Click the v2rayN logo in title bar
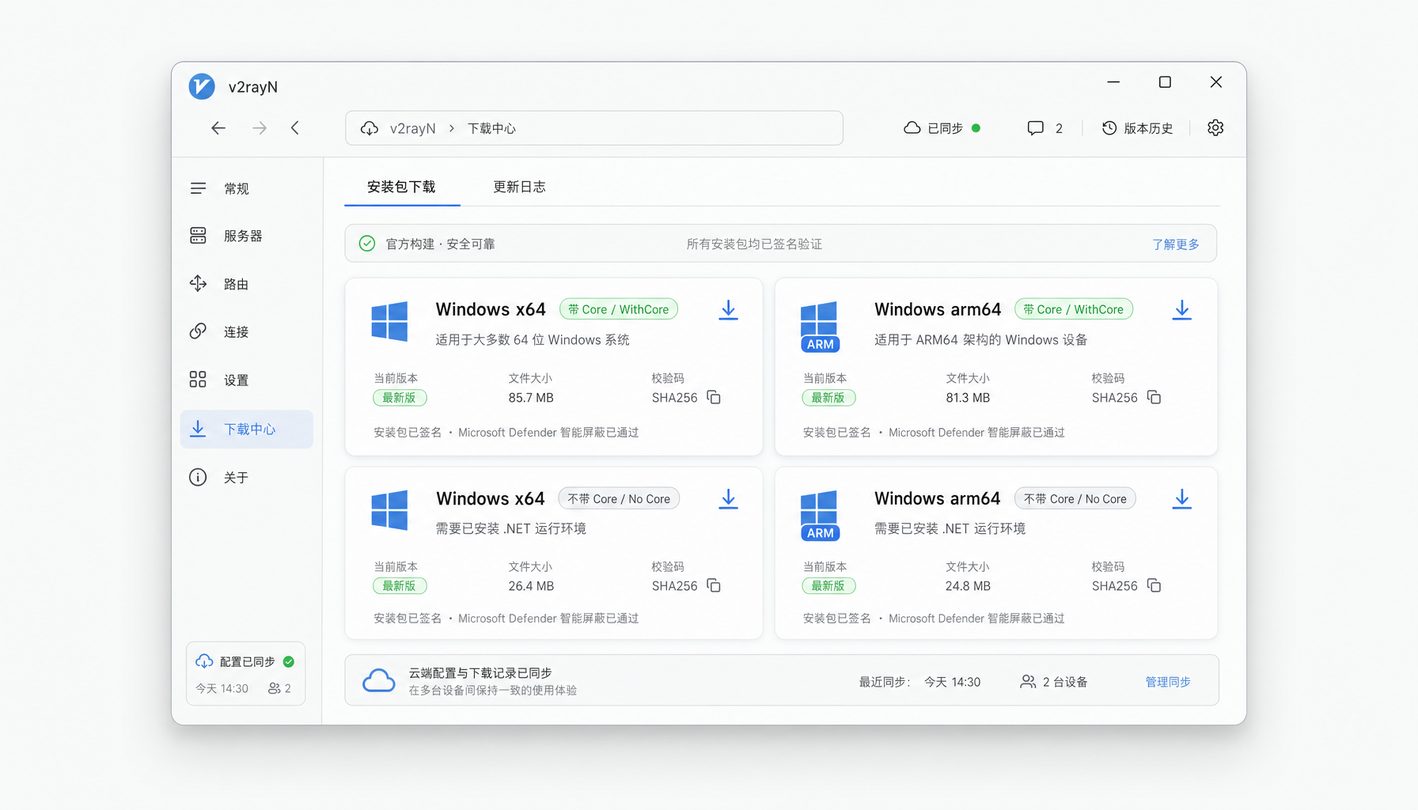The width and height of the screenshot is (1418, 810). pyautogui.click(x=202, y=86)
